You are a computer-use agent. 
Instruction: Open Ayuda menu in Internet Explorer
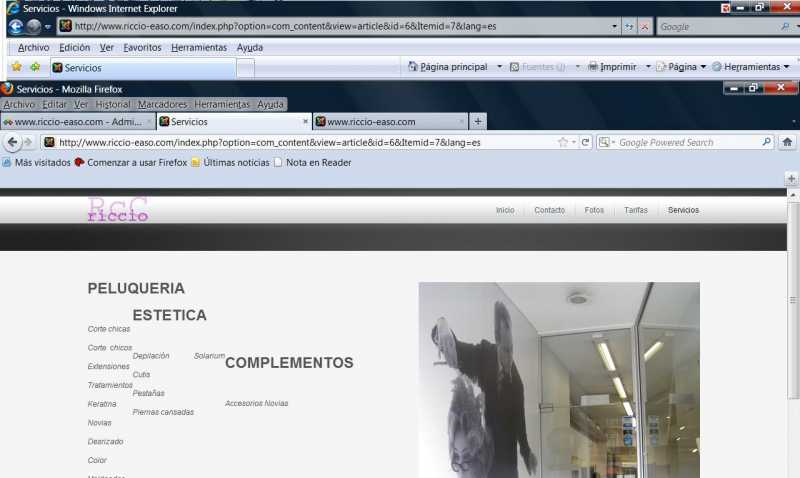[x=250, y=47]
